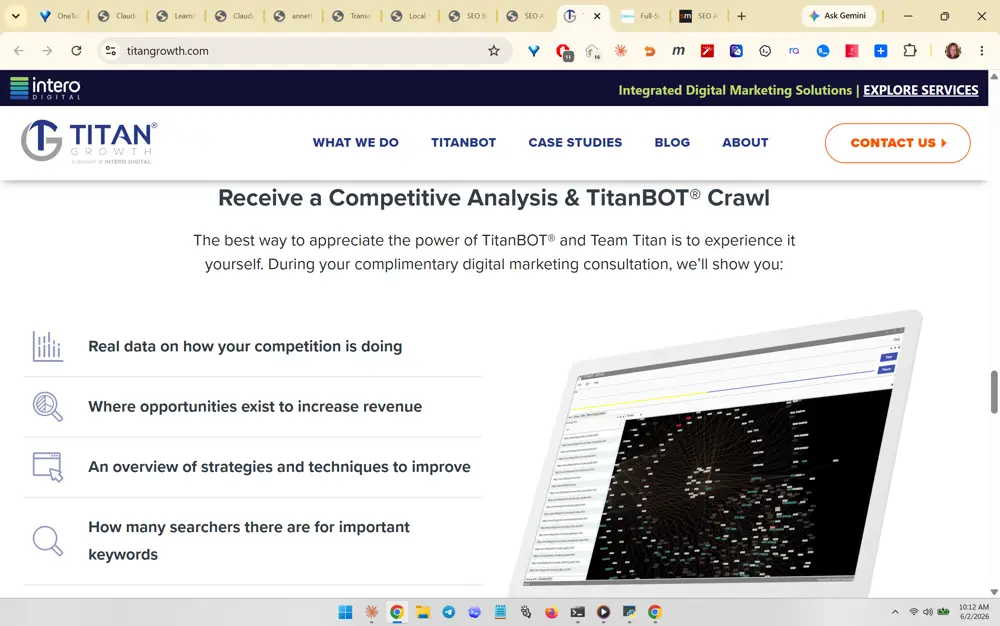Click the titangrowth.com address bar

coord(305,51)
